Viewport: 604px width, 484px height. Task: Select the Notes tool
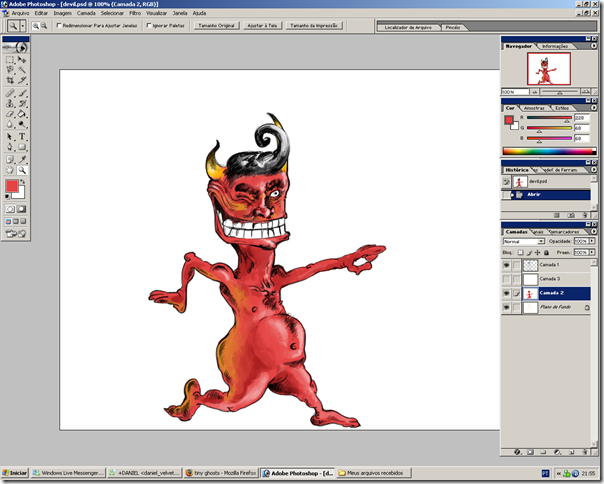coord(10,160)
